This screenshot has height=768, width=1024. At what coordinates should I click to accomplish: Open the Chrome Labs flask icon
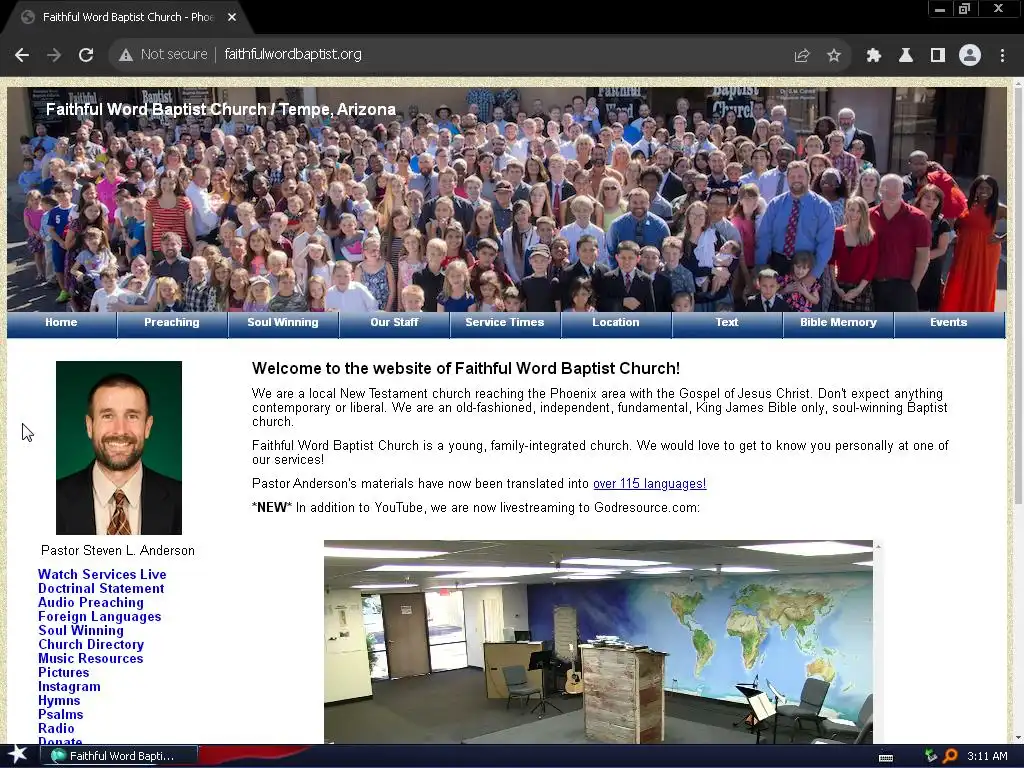pyautogui.click(x=906, y=56)
